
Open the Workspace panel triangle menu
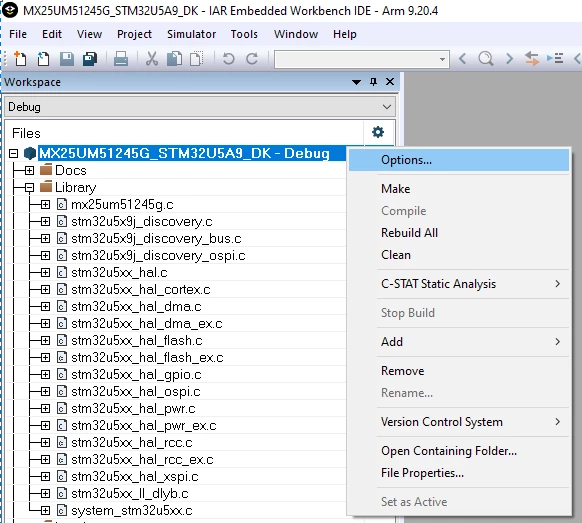point(356,82)
